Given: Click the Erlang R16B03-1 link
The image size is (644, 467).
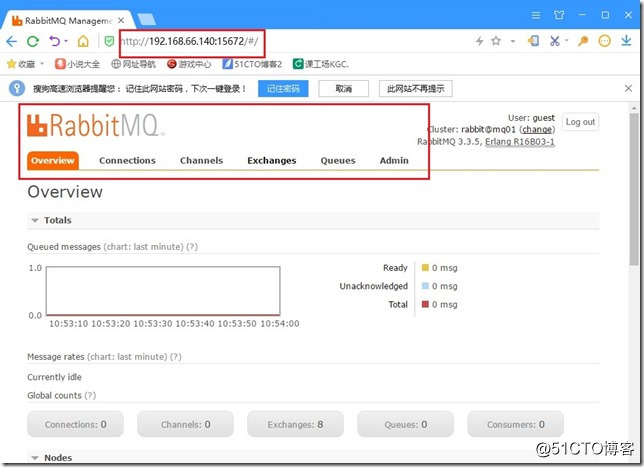Looking at the screenshot, I should pos(520,142).
